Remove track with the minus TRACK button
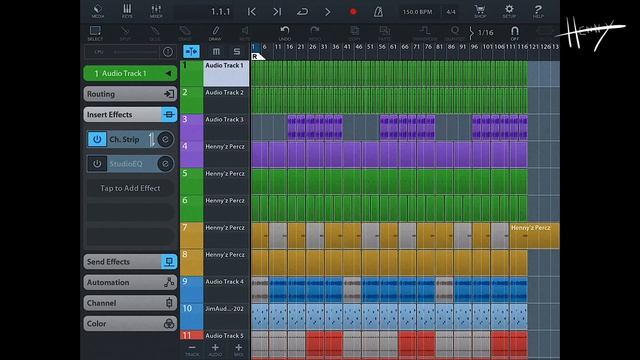The image size is (640, 360). click(x=192, y=350)
